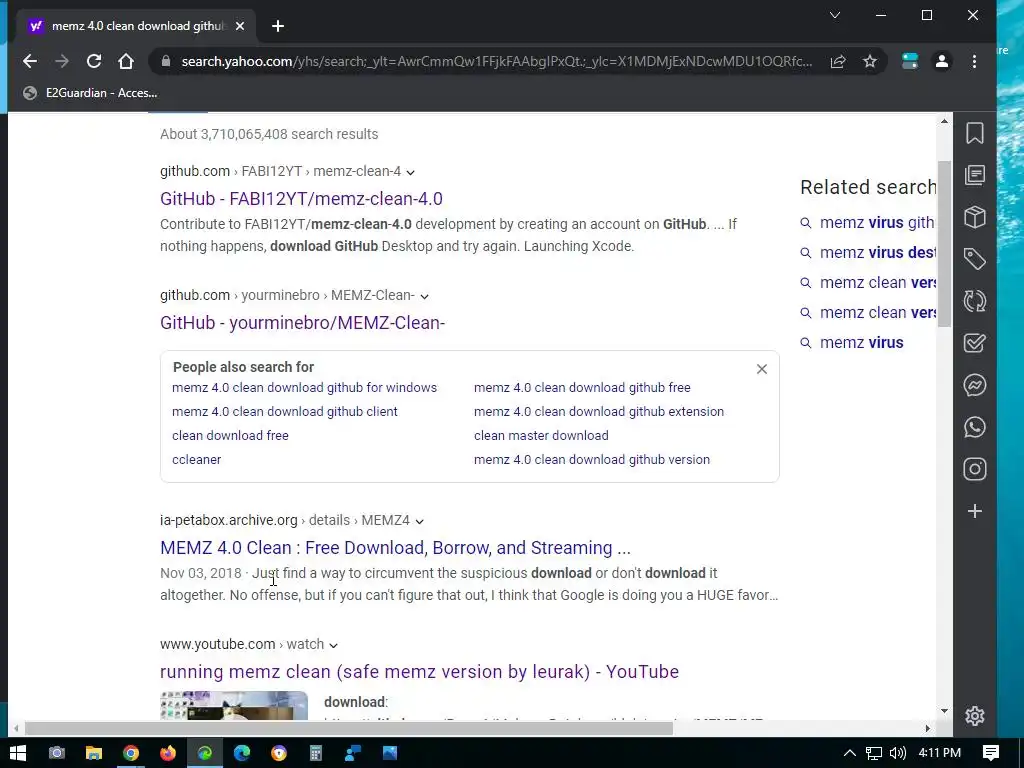The image size is (1024, 768).
Task: Open File Explorer from the taskbar
Action: pyautogui.click(x=93, y=753)
